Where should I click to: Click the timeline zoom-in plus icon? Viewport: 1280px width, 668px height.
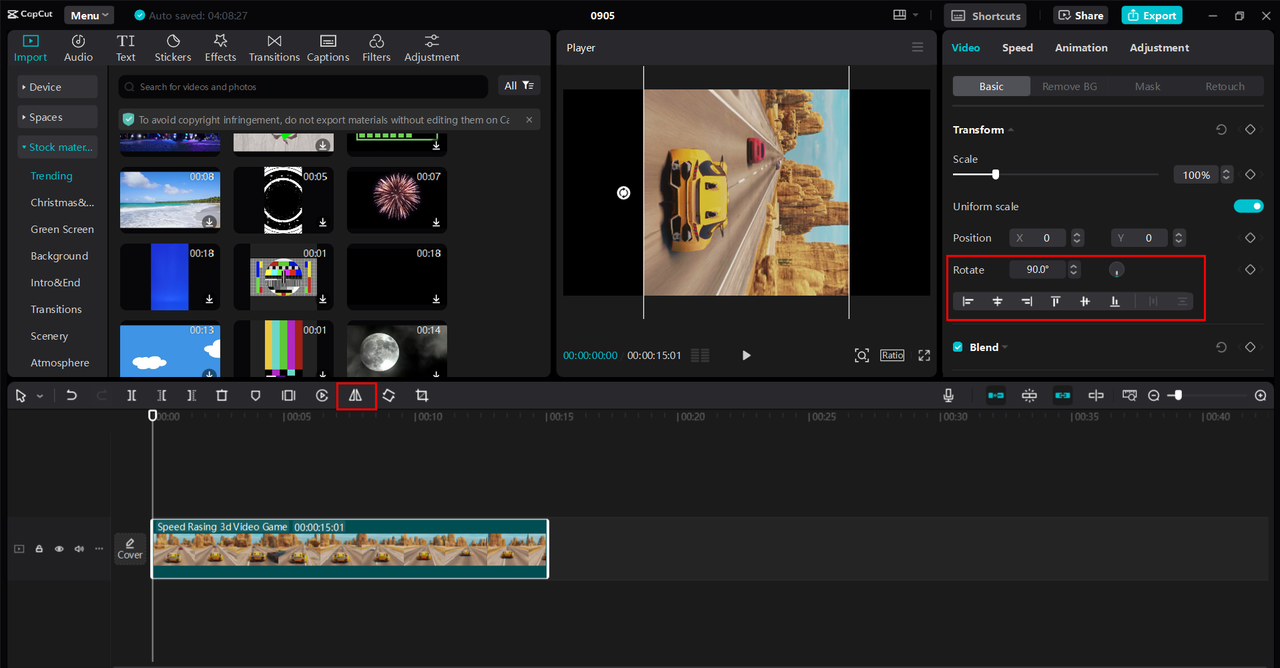1260,396
